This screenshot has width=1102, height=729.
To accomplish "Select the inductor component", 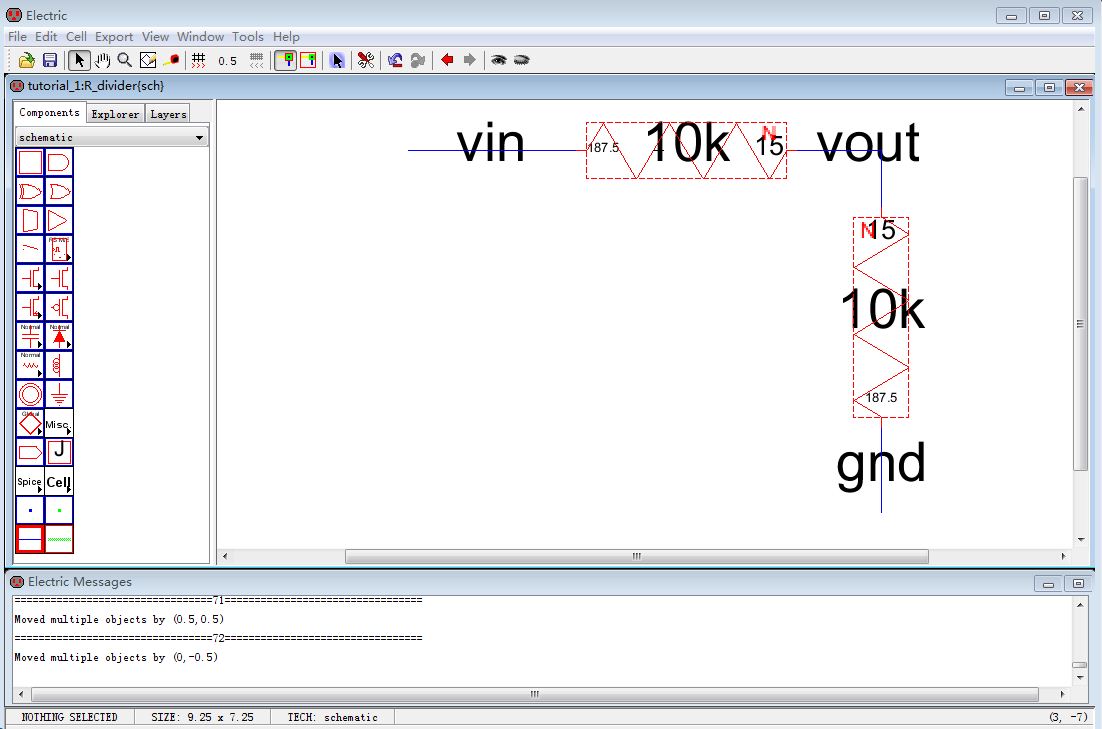I will pos(59,365).
